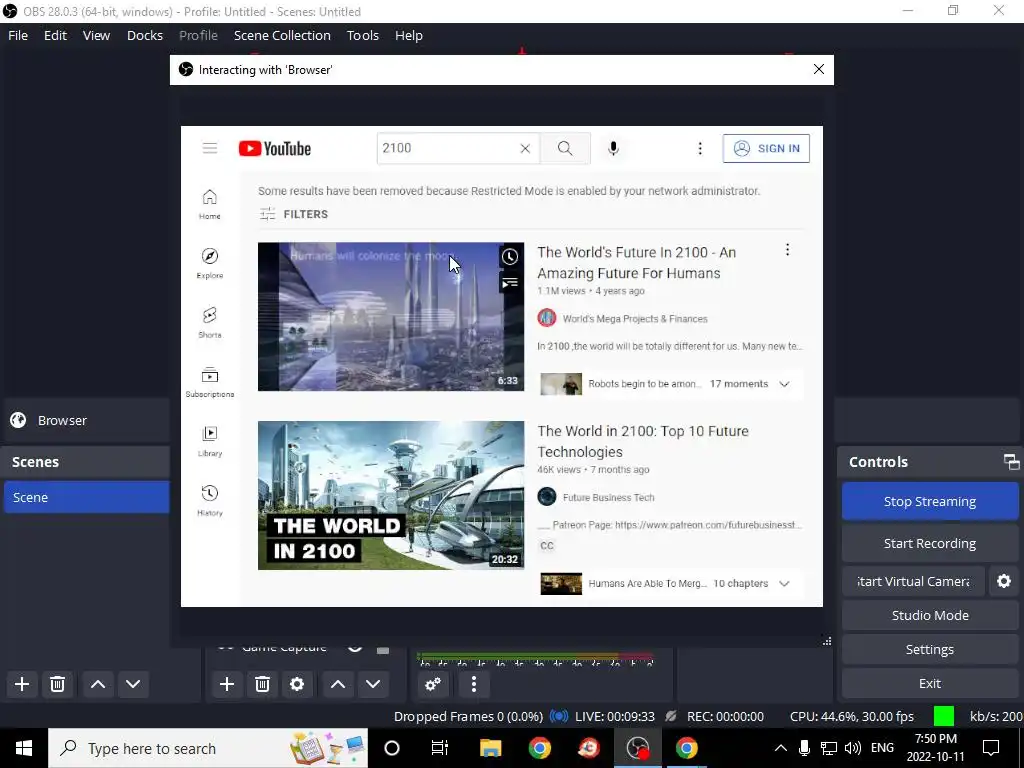Viewport: 1024px width, 768px height.
Task: Open Explore in YouTube sidebar
Action: click(x=210, y=263)
